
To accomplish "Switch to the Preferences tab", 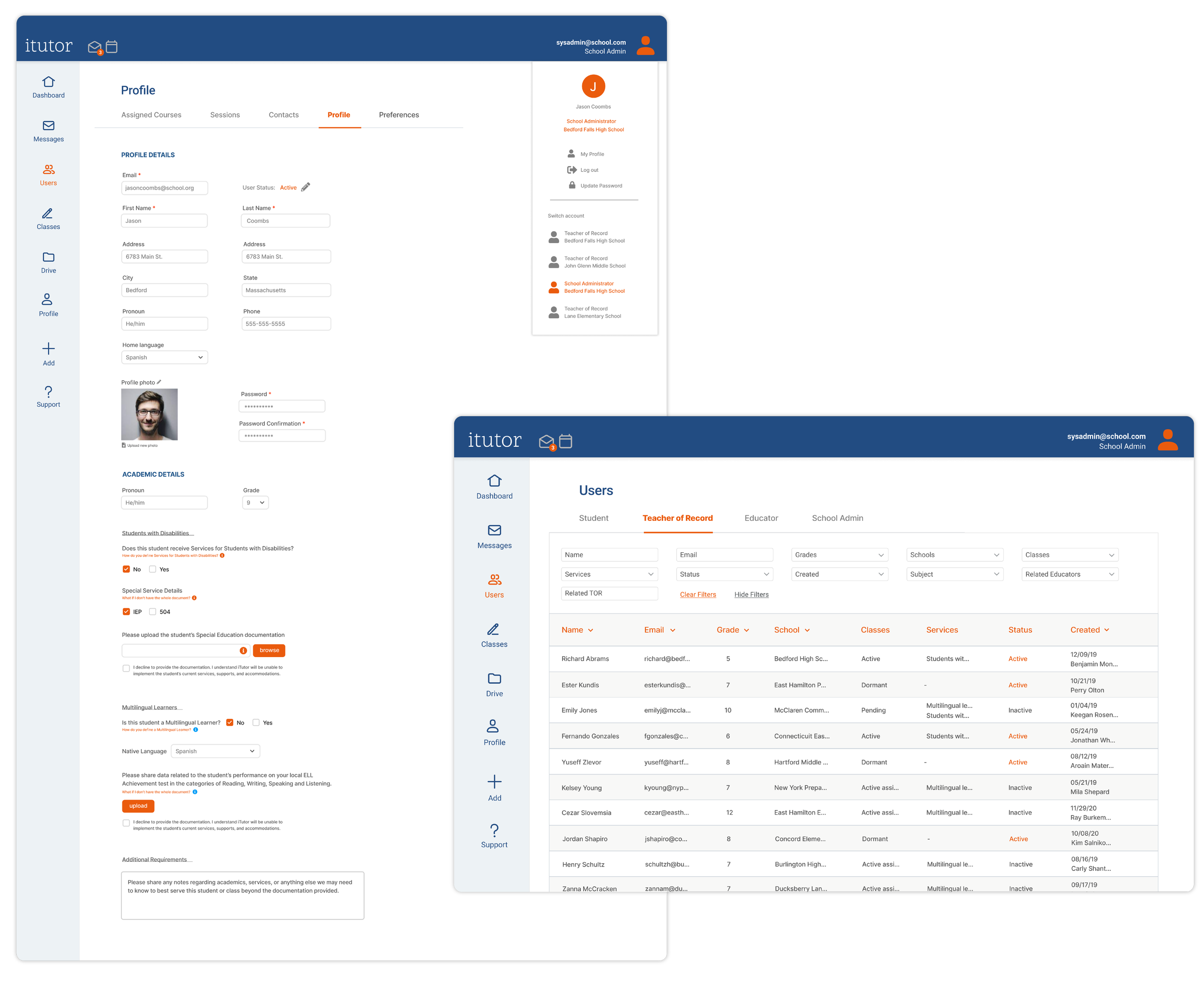I will pos(398,115).
